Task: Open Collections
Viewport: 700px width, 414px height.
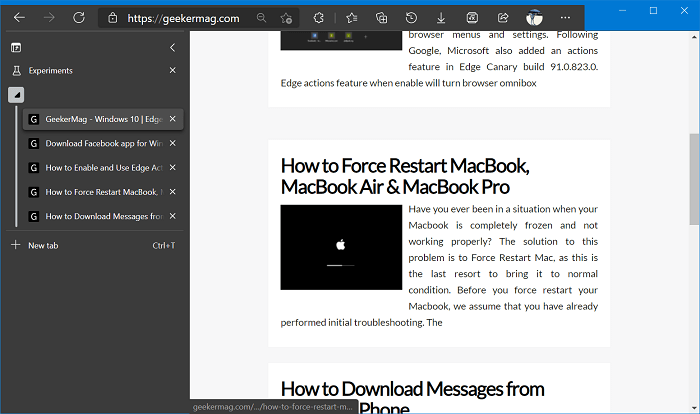Action: tap(382, 18)
